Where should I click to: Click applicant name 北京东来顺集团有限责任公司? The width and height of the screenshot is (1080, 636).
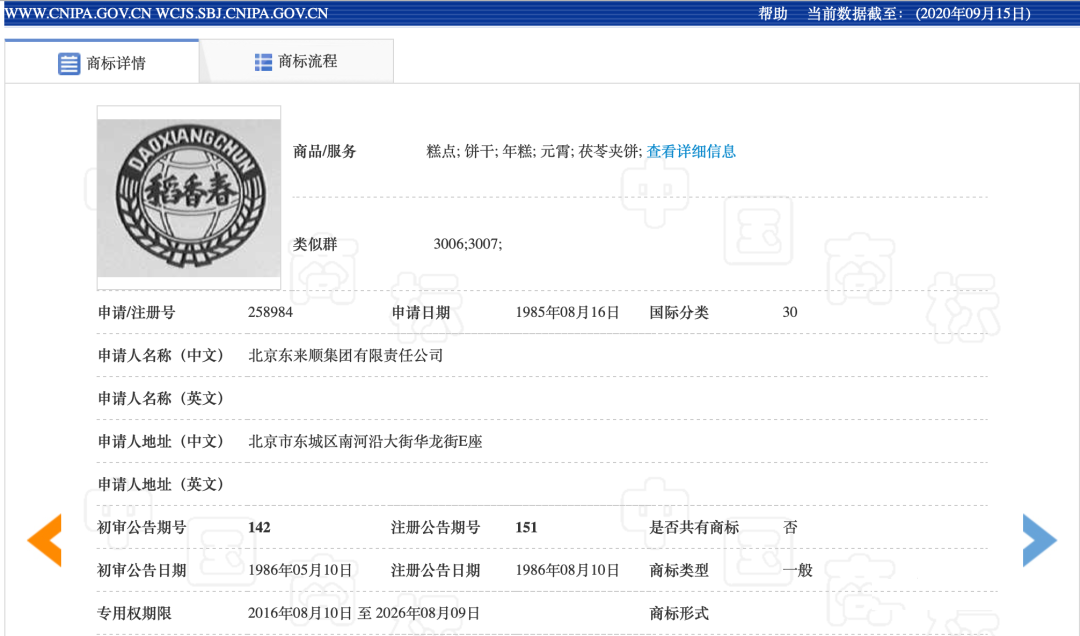[345, 356]
